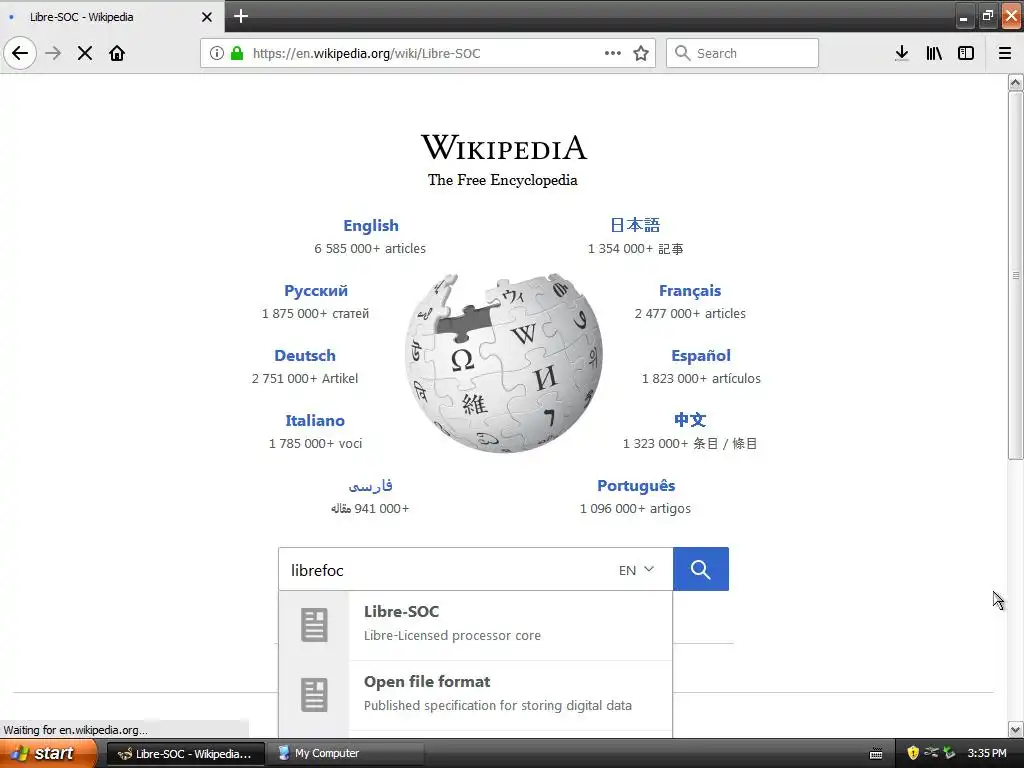
Task: Click the scrollbar up arrow
Action: 1015,82
